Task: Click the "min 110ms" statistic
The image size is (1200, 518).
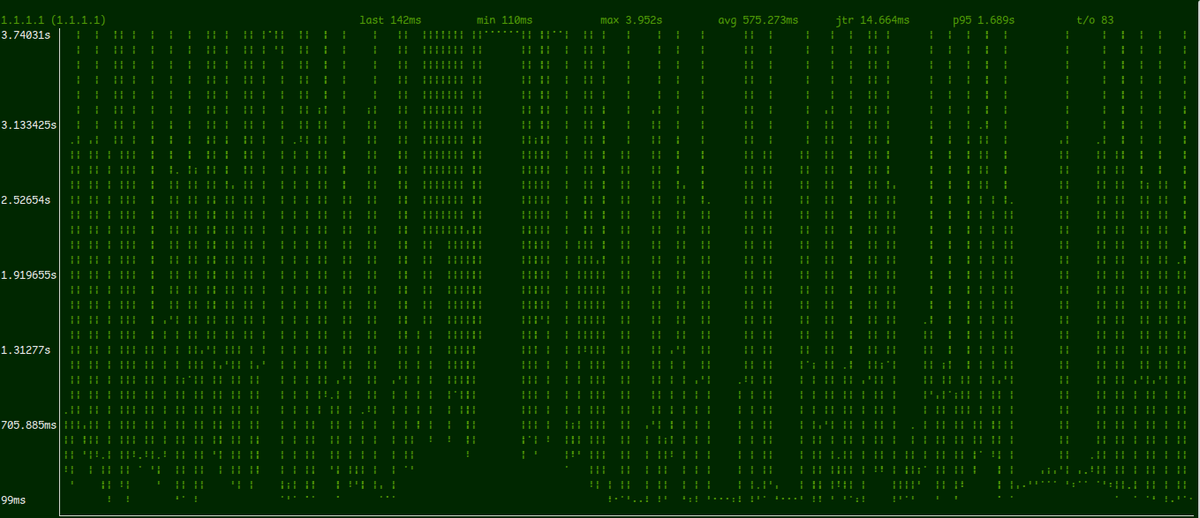Action: (x=505, y=20)
